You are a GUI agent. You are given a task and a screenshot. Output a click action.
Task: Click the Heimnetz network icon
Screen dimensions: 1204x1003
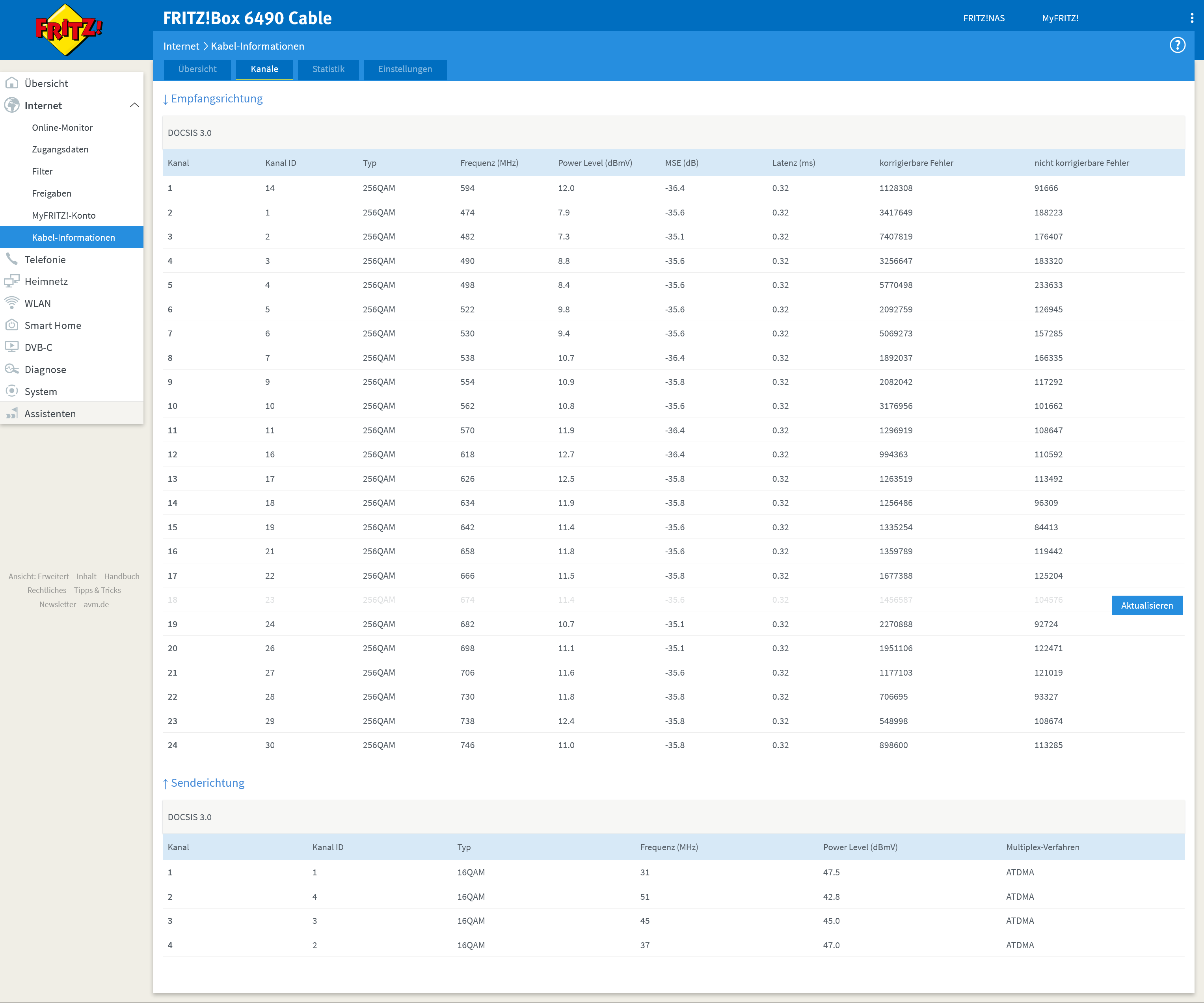coord(11,281)
